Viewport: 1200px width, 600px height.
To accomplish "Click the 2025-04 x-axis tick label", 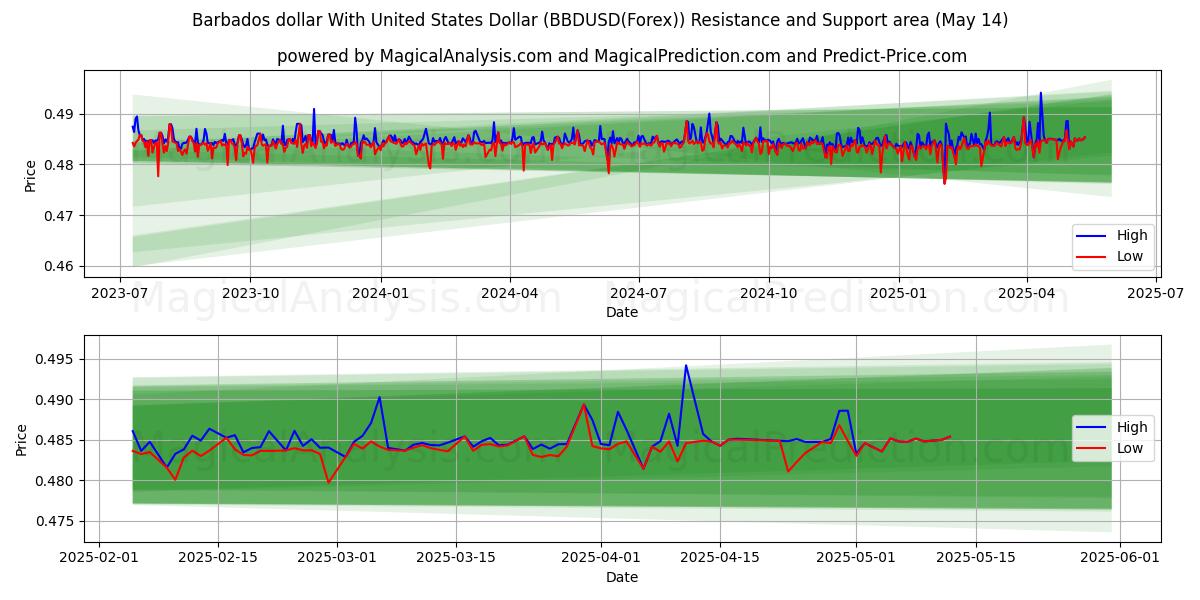I will coord(1027,294).
